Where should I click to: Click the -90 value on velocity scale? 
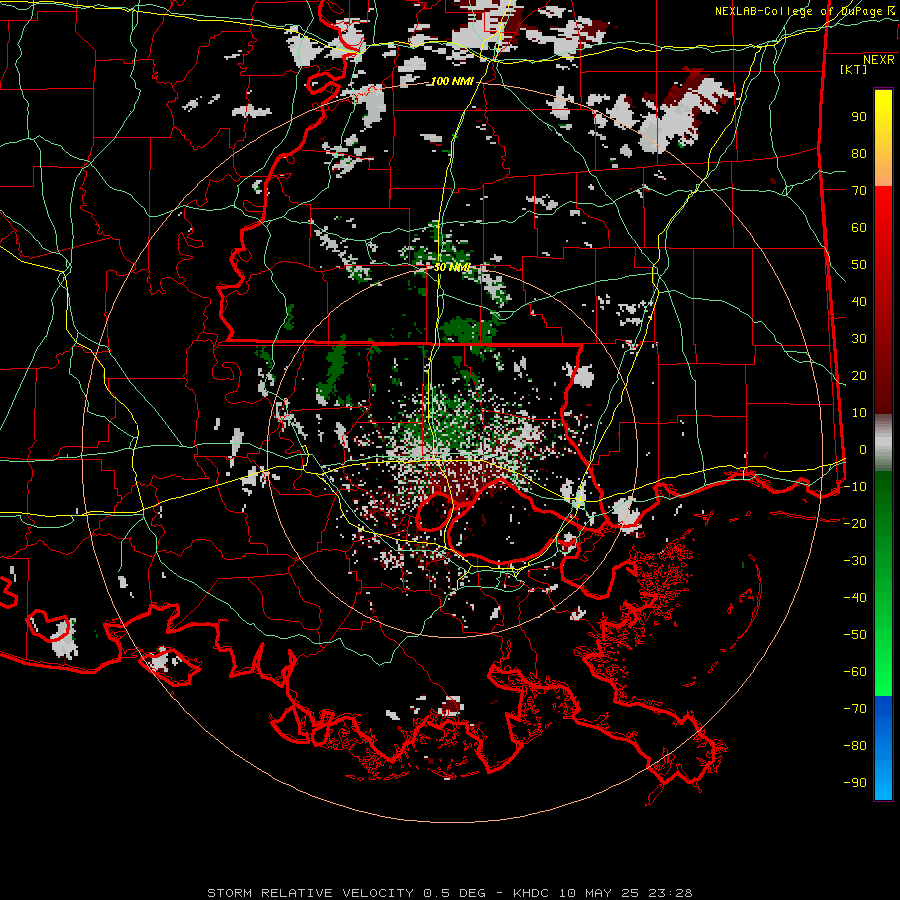pos(855,783)
